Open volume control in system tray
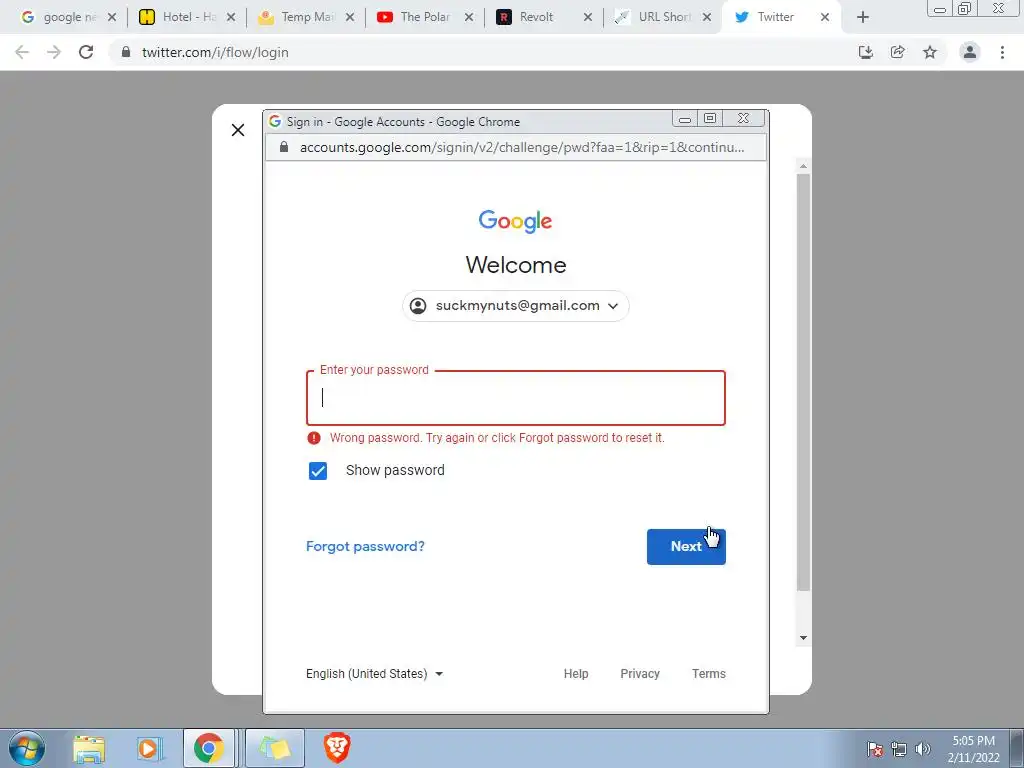Viewport: 1024px width, 768px height. (923, 749)
